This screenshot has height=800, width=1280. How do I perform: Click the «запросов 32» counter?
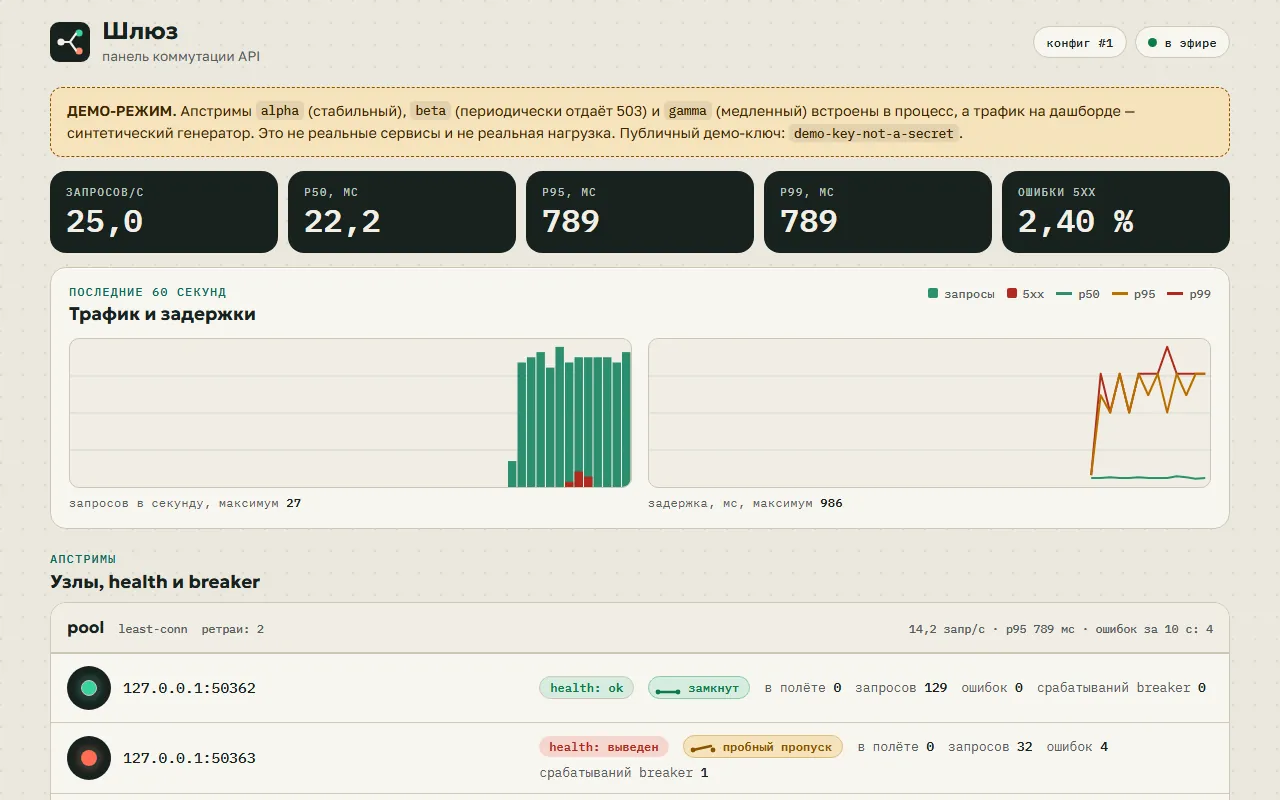point(990,747)
